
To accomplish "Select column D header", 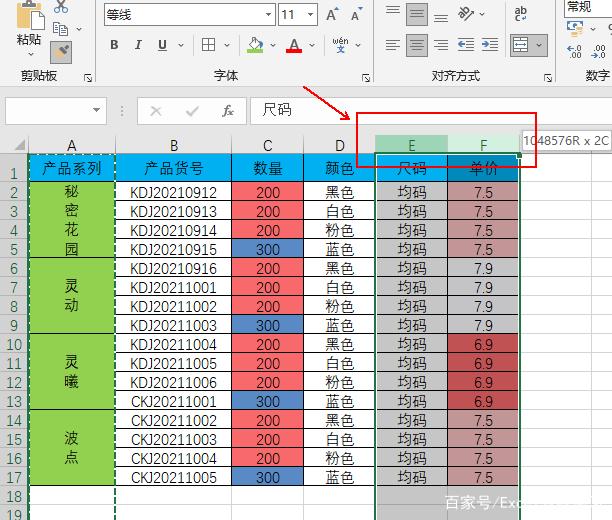I will (340, 146).
